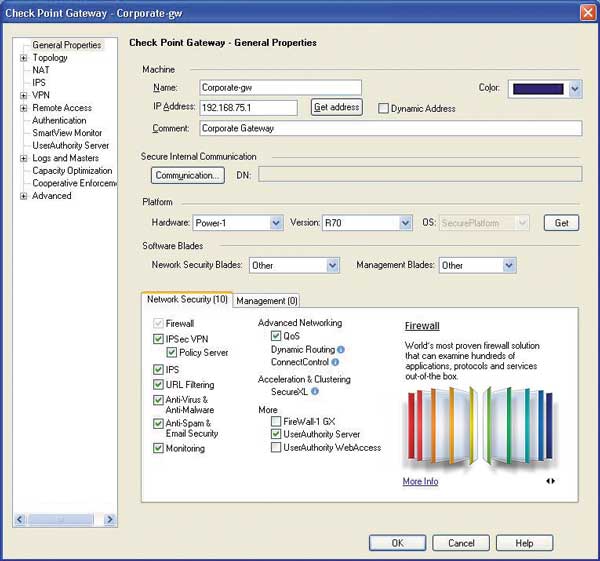The width and height of the screenshot is (600, 561).
Task: Expand the VPN tree node
Action: coord(24,95)
